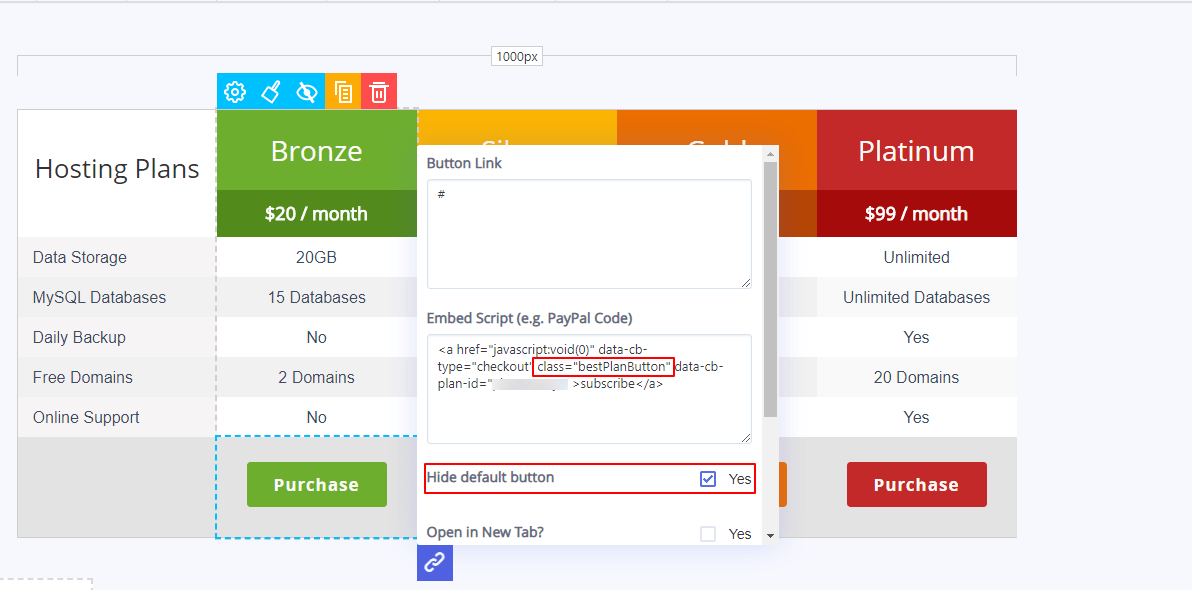Click the green Purchase button for Bronze

(316, 484)
